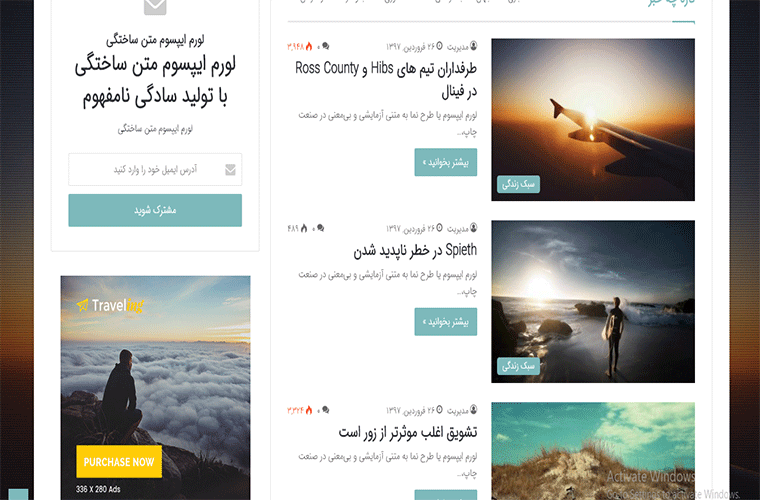The width and height of the screenshot is (760, 500).
Task: Click comments bubble icon on first article
Action: (x=325, y=47)
